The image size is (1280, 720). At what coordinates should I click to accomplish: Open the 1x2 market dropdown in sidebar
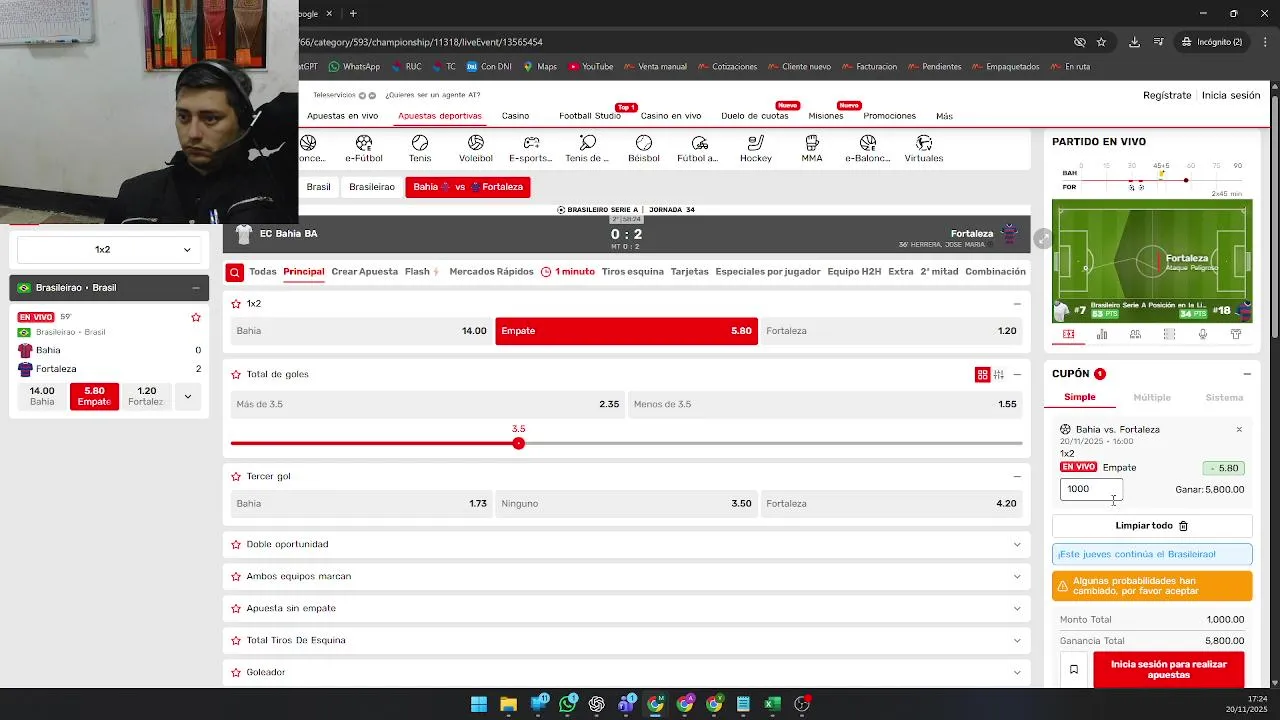pyautogui.click(x=109, y=249)
